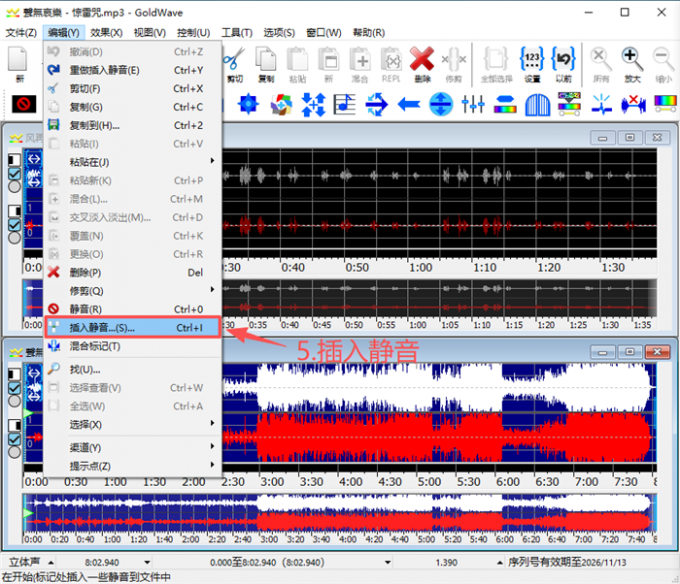Click the music note staff effect icon
Viewport: 680px width, 584px height.
tap(345, 104)
